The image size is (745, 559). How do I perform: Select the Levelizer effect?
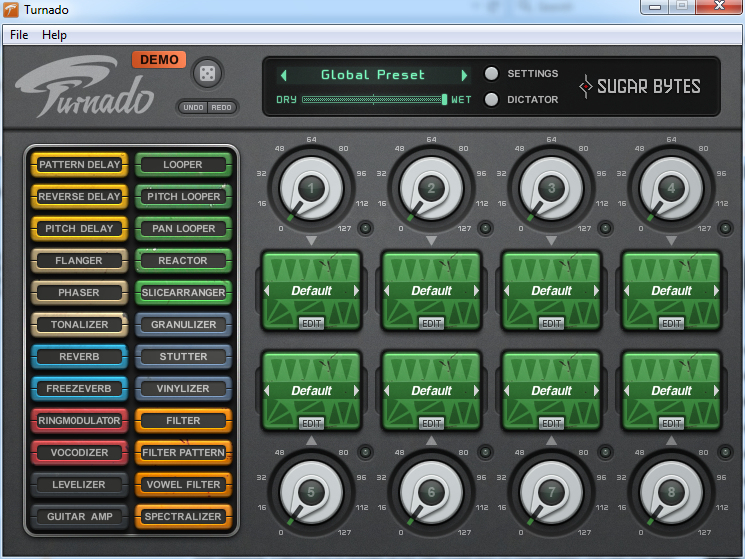(x=79, y=484)
